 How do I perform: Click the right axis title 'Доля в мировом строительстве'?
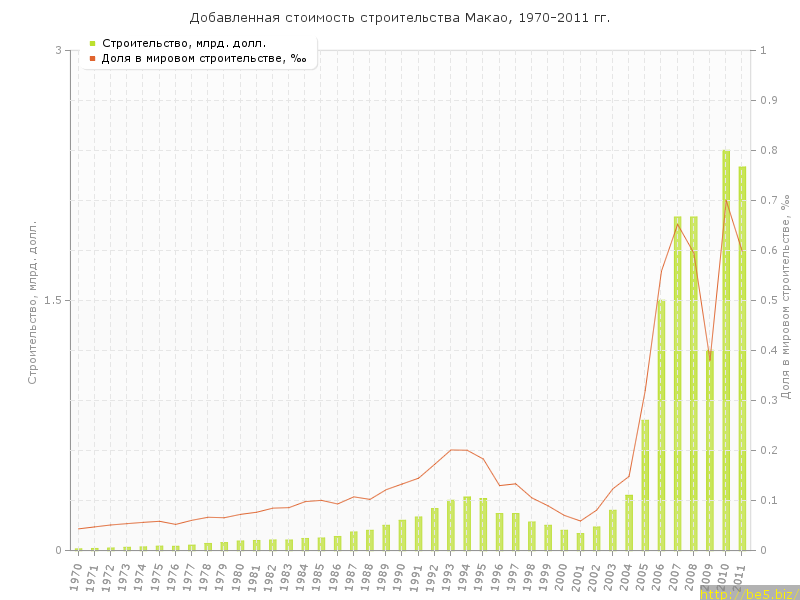(x=785, y=298)
